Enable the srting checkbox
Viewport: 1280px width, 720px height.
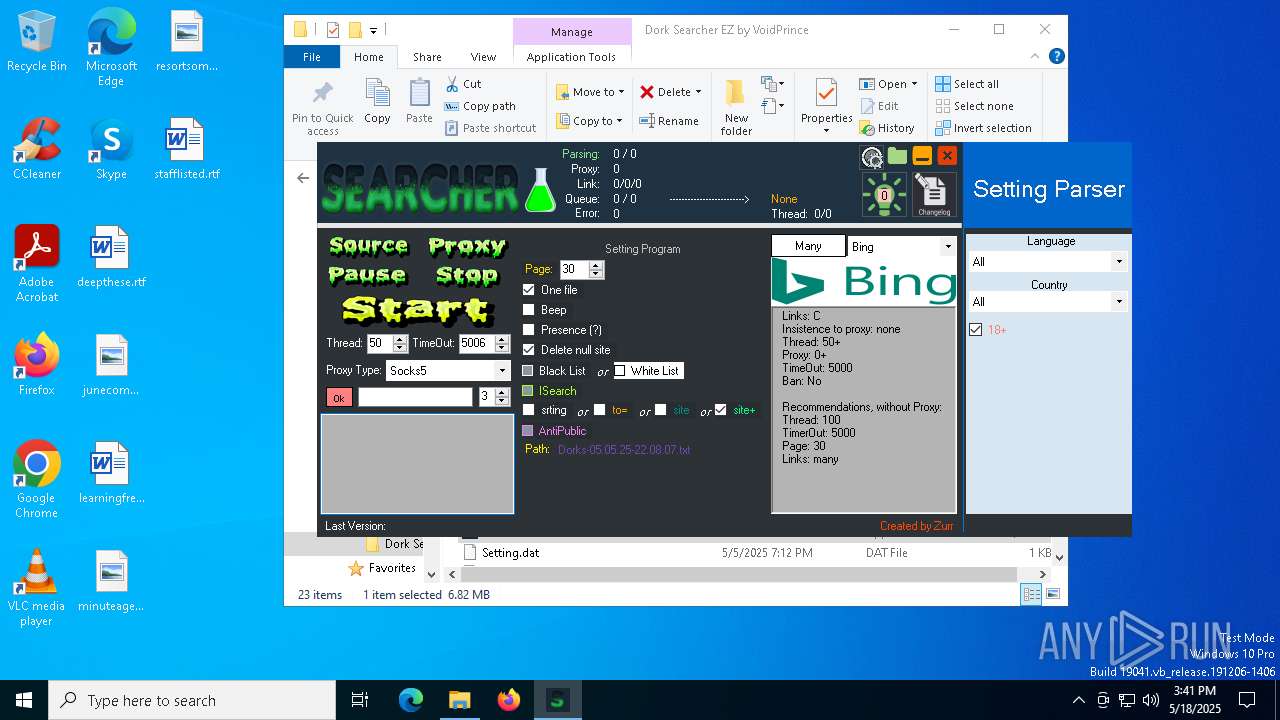529,410
